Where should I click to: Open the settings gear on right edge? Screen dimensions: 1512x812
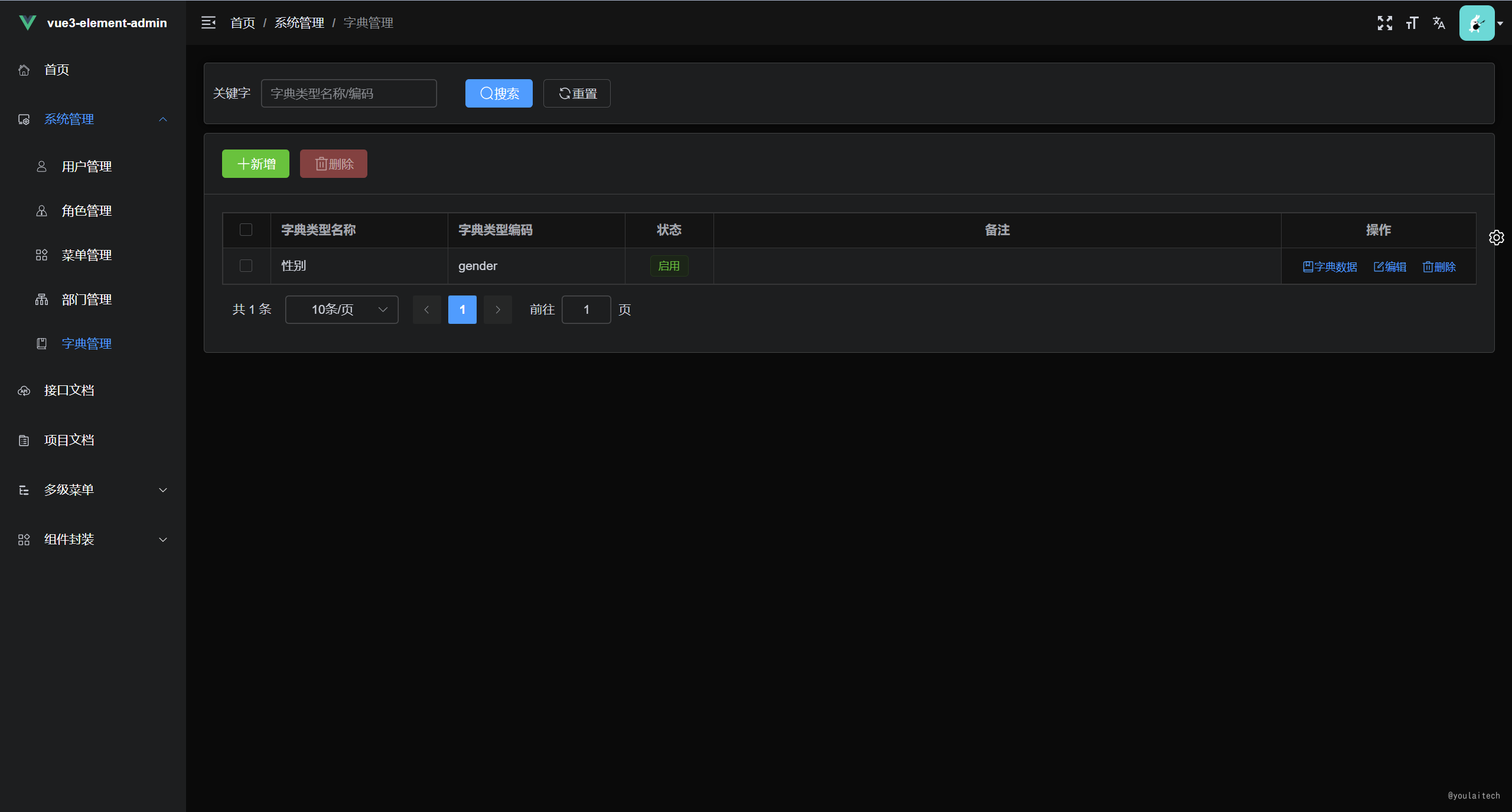click(x=1496, y=238)
